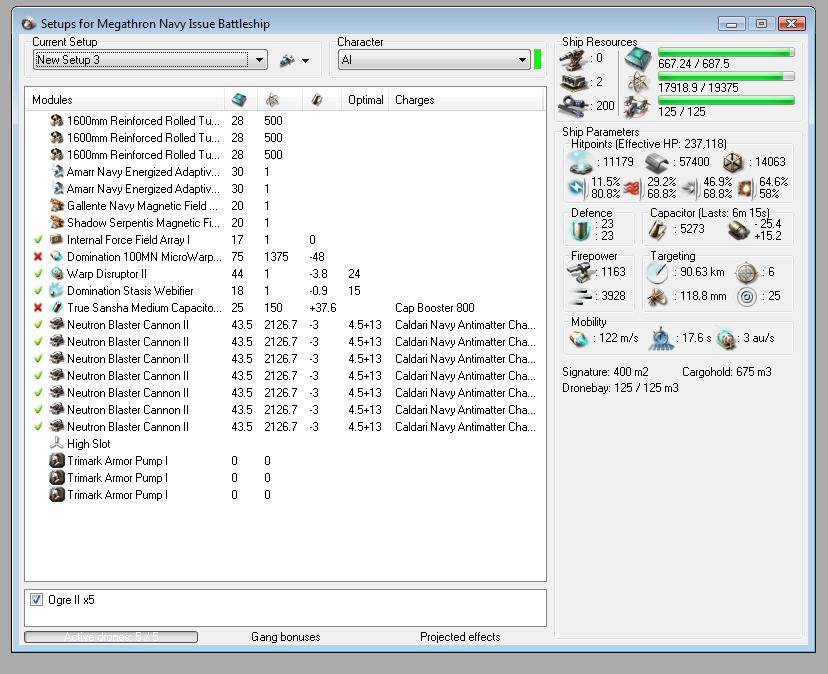Click the CPU resource icon

click(638, 59)
